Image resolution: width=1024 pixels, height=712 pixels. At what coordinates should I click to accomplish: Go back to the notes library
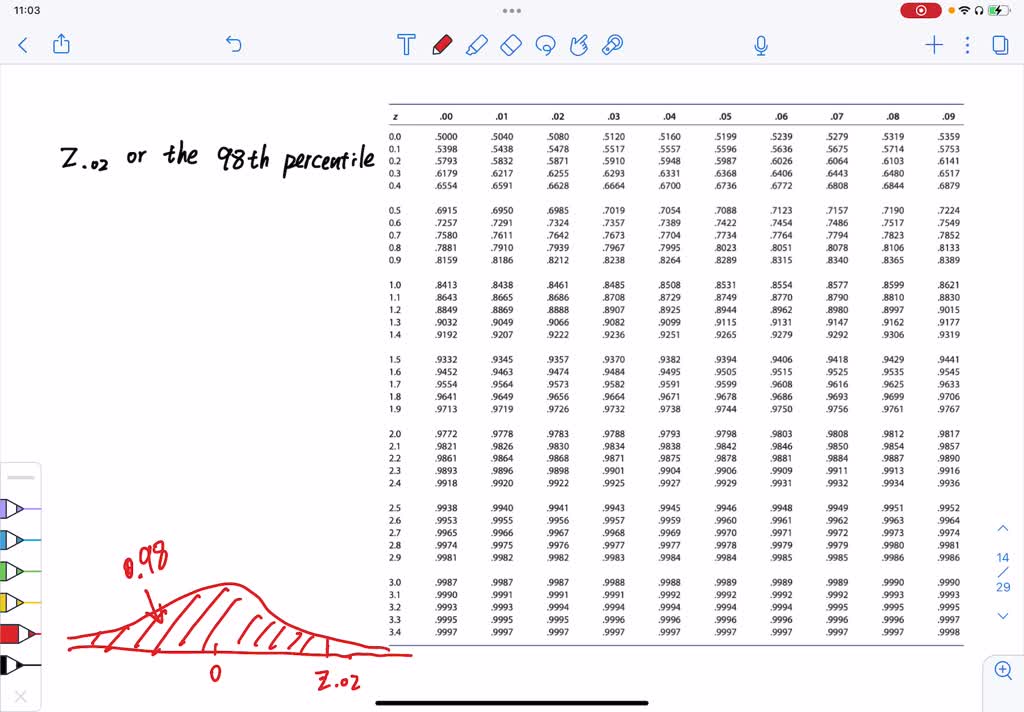coord(22,44)
